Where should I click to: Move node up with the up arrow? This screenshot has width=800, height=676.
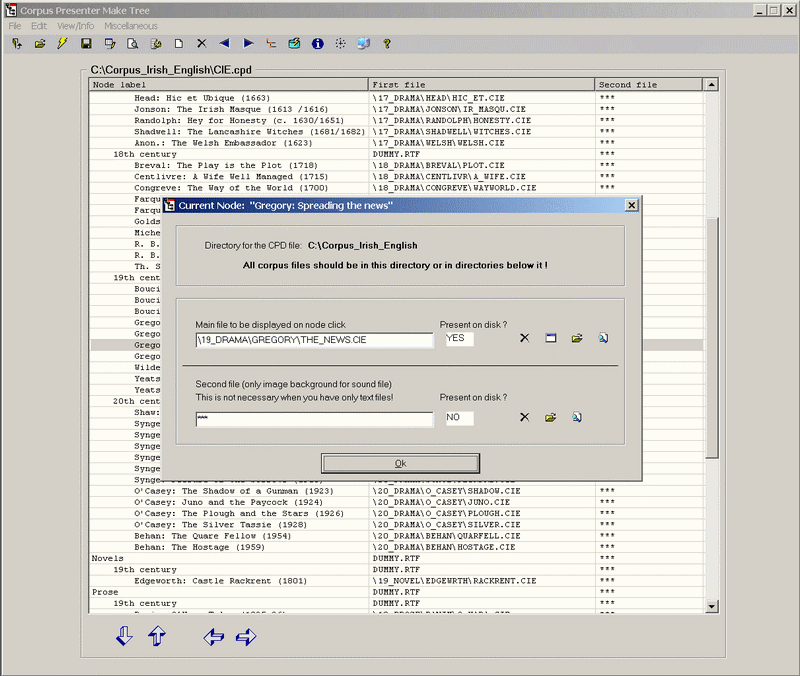tap(157, 636)
